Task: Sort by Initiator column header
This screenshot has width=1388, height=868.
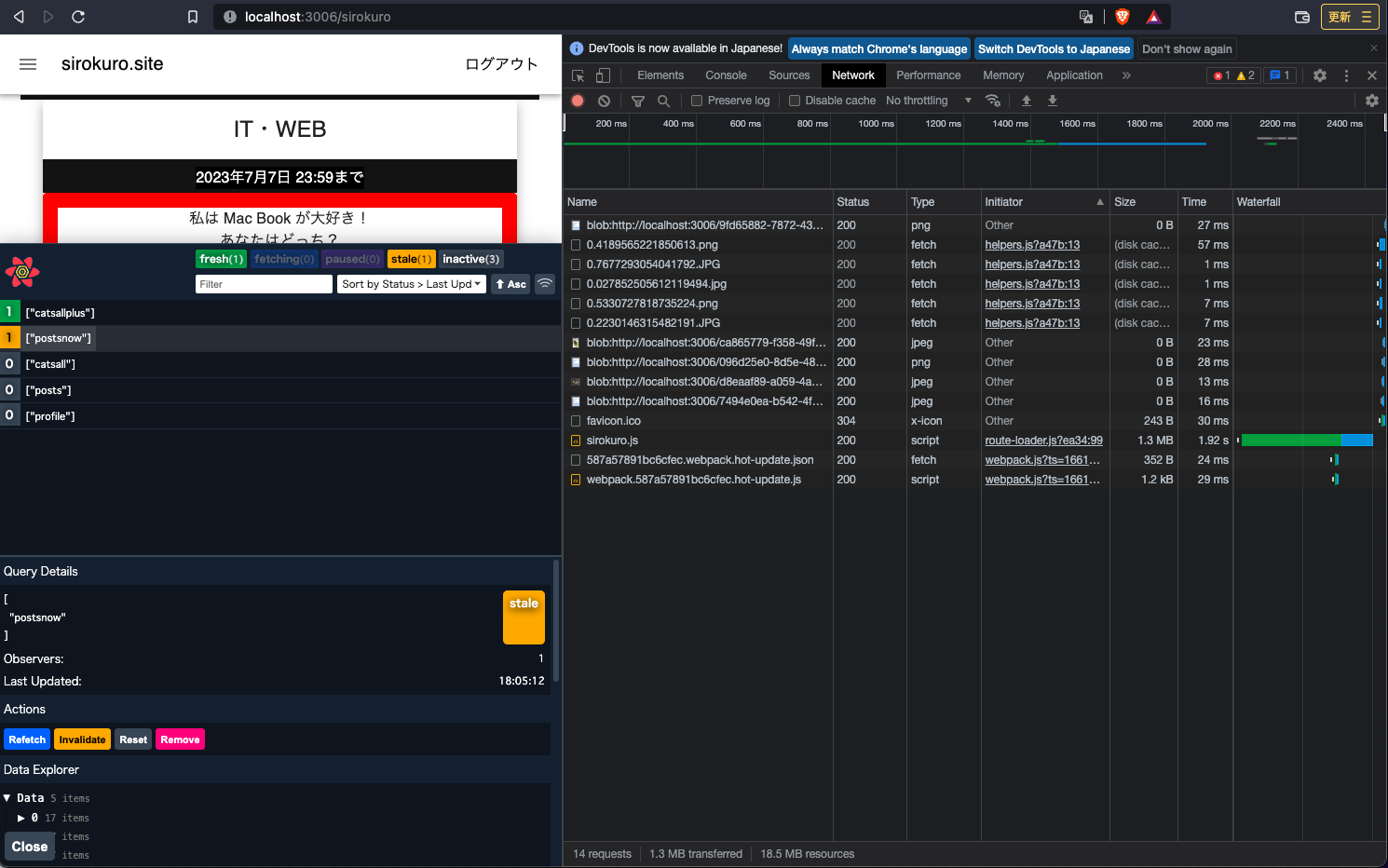Action: pos(1044,202)
